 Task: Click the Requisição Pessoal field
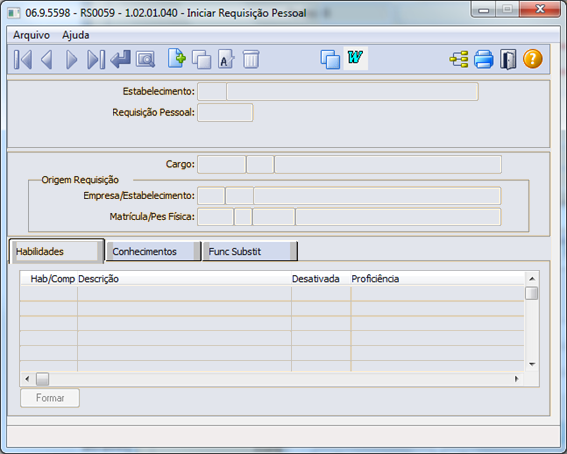(x=225, y=112)
